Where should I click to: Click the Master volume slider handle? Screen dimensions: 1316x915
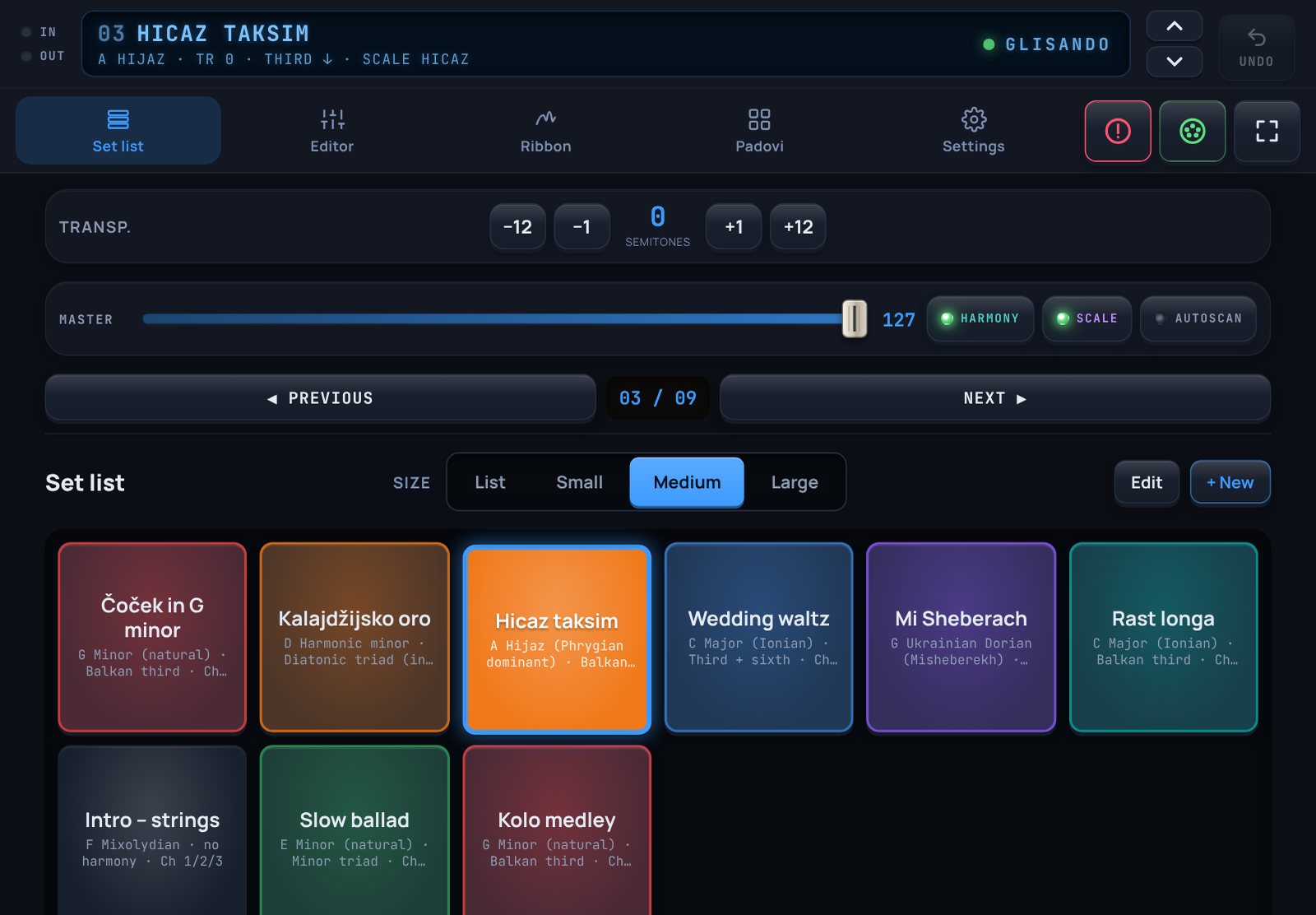[855, 318]
